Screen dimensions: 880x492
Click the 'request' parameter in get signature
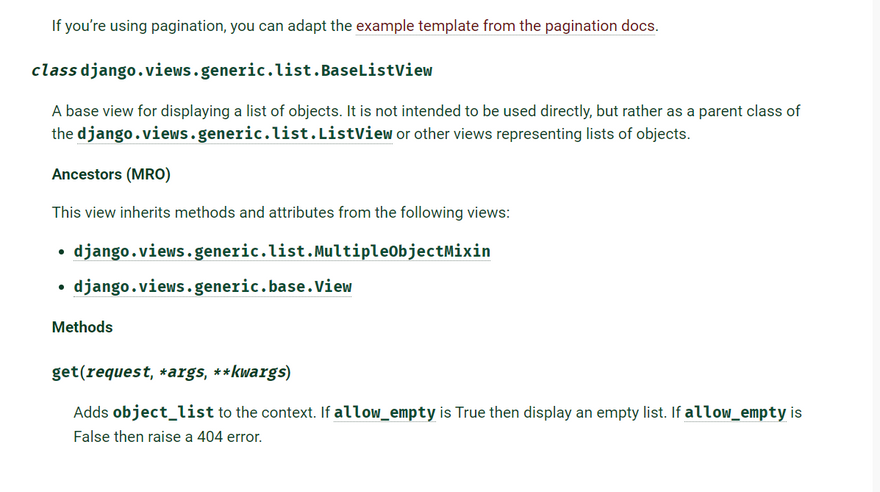coord(117,372)
